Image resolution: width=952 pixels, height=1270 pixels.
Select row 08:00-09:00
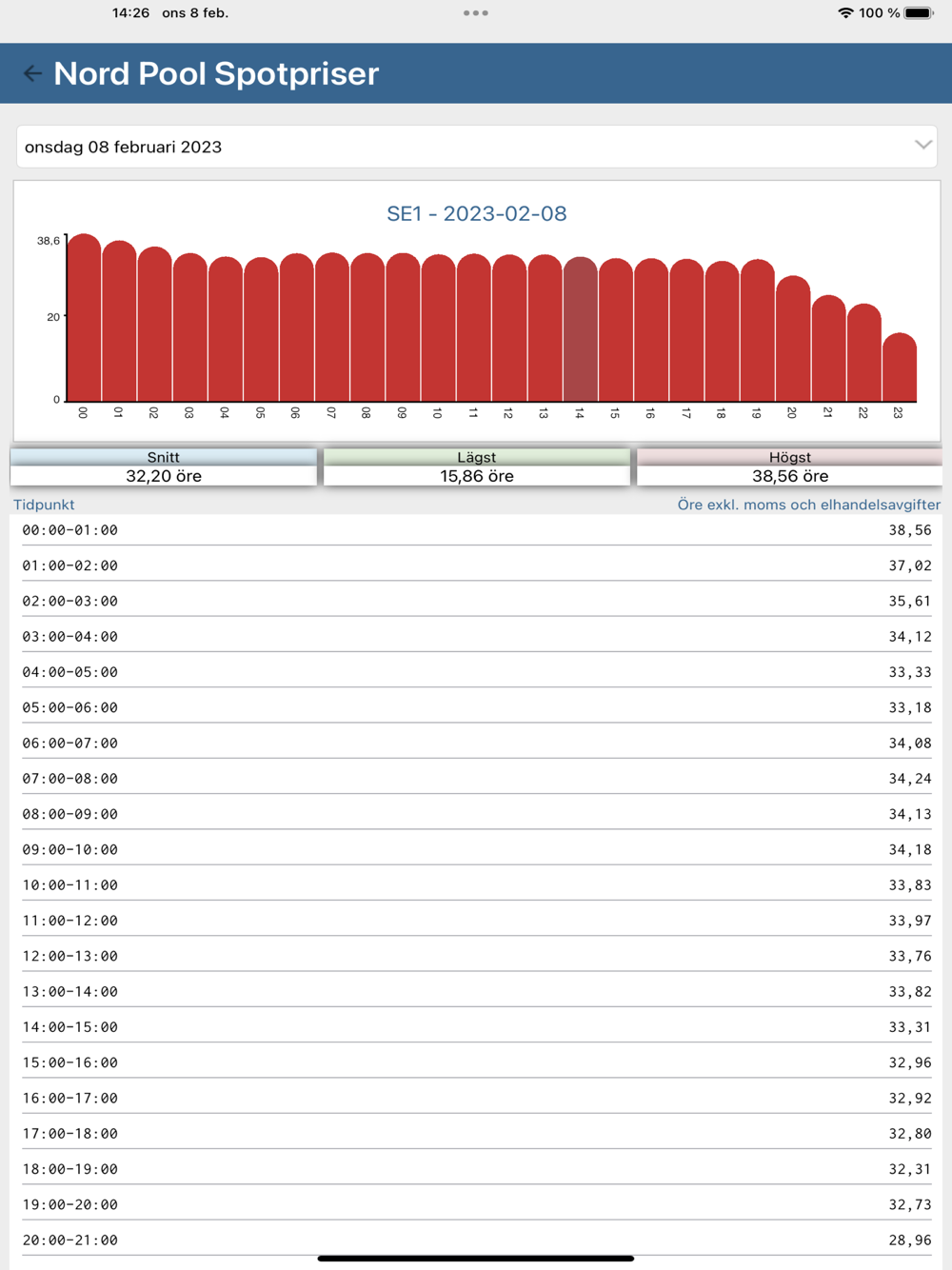pos(476,814)
